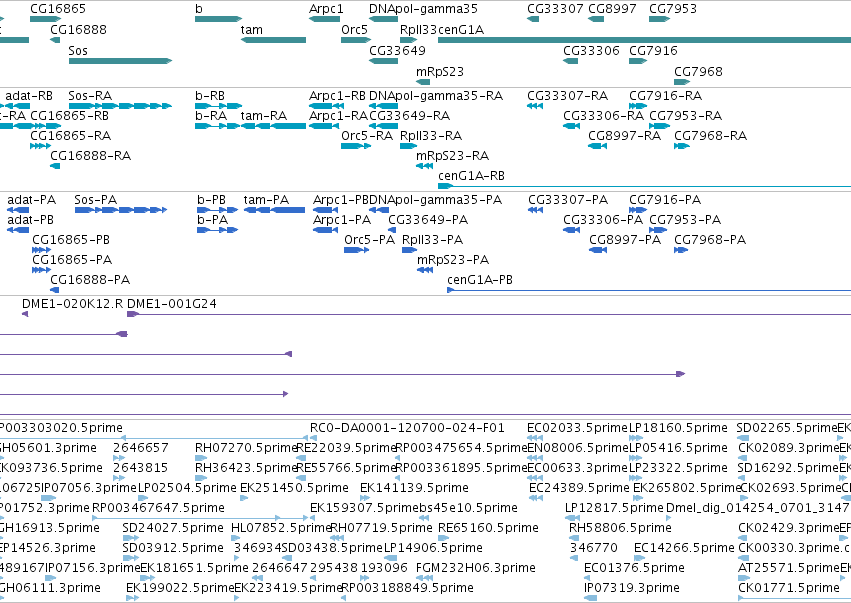Click the RpII33 gene label

pos(418,29)
